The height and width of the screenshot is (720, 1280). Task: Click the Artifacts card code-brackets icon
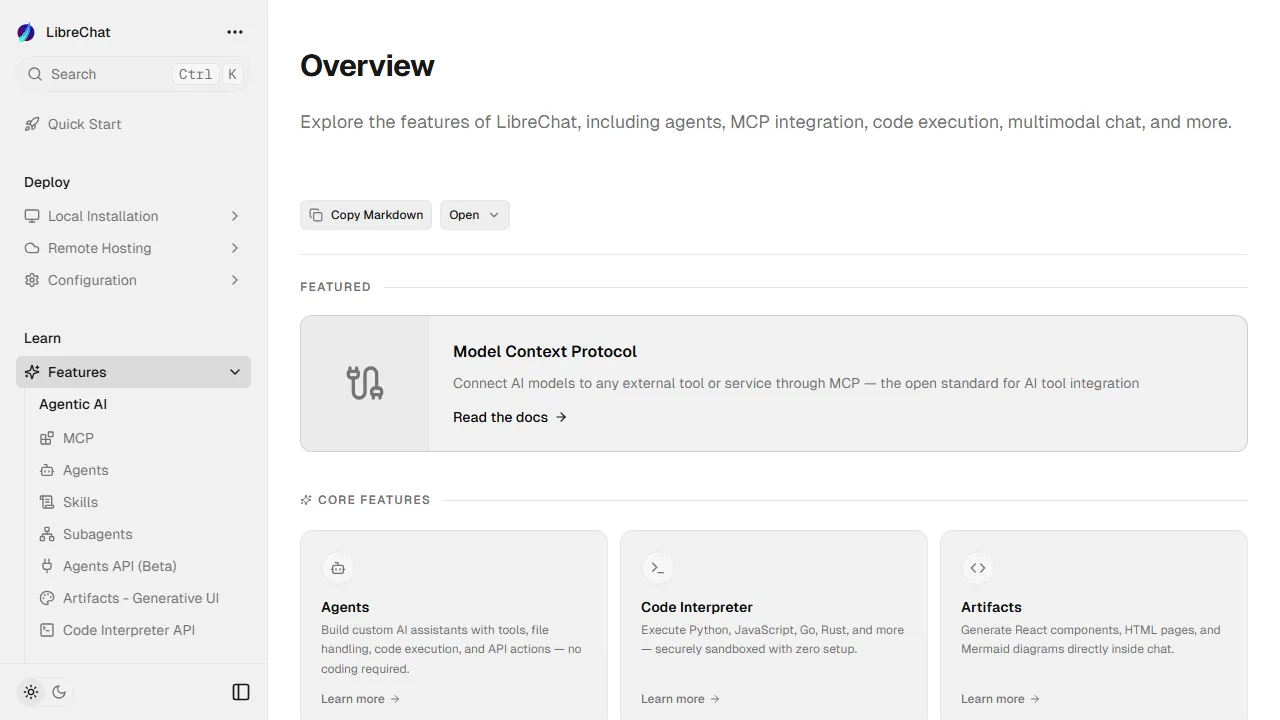tap(978, 568)
